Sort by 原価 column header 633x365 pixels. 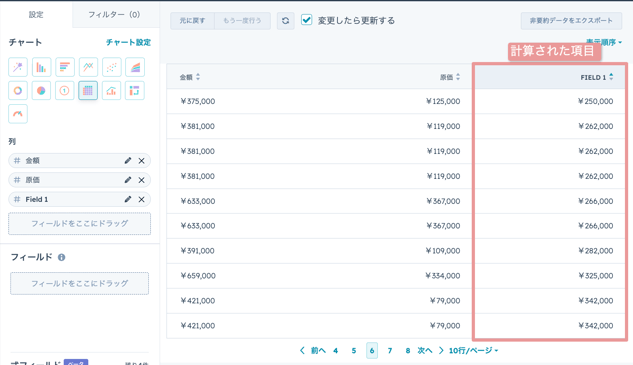[450, 77]
